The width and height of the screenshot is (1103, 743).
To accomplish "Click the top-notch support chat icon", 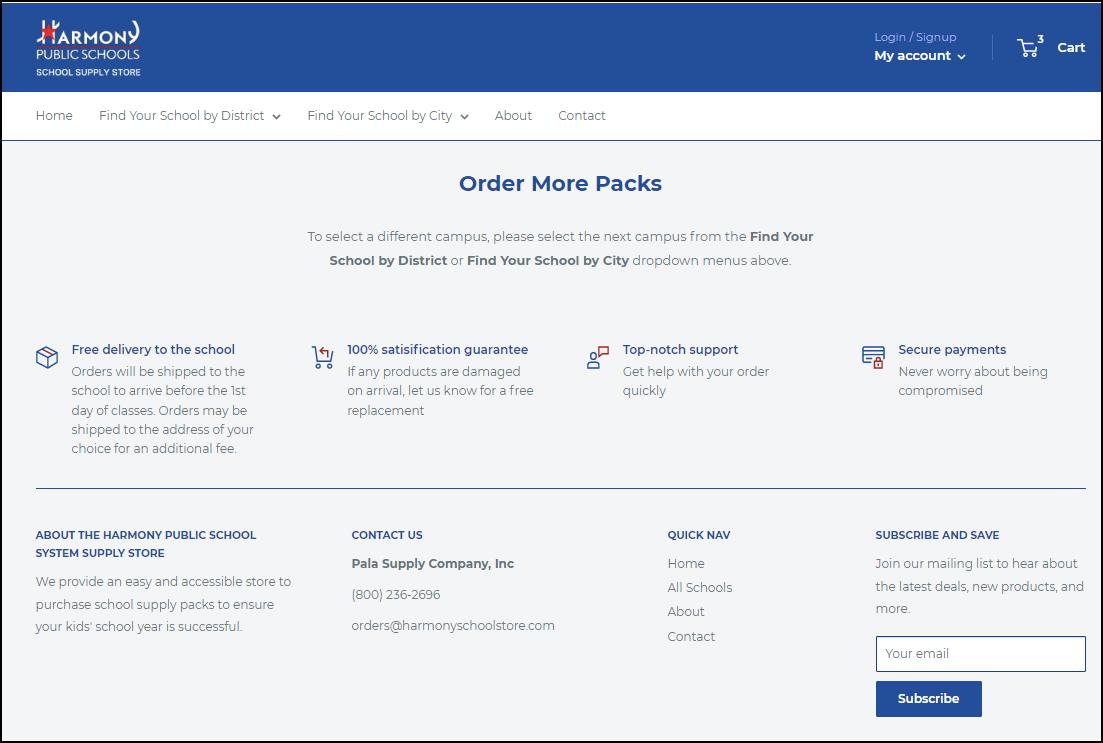I will tap(598, 357).
